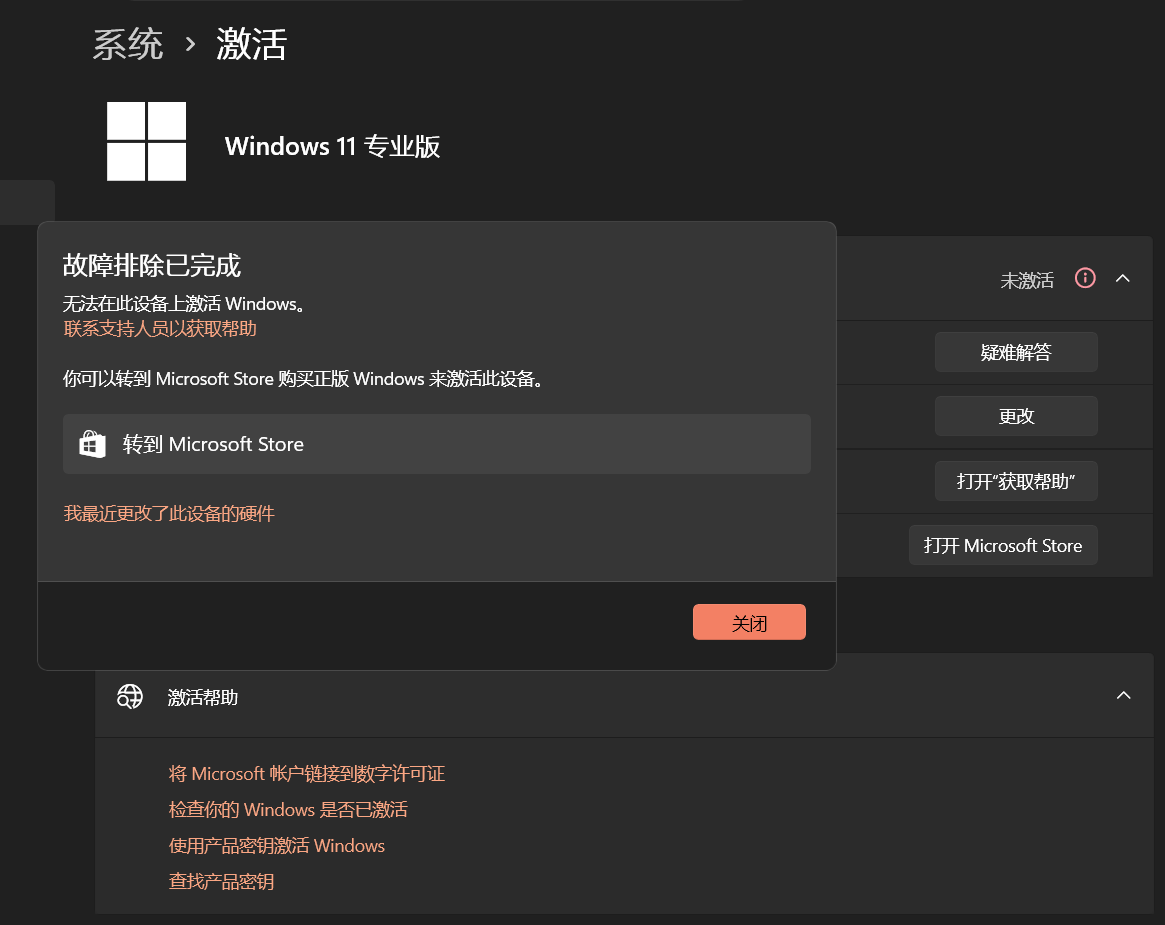
Task: Open 转到 Microsoft Store from dialog
Action: pos(437,444)
